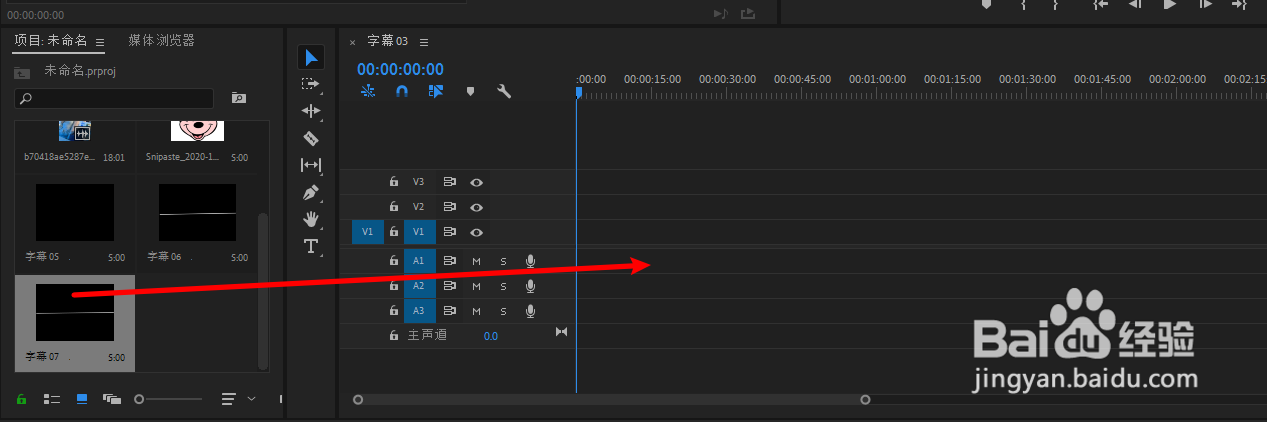Click the blue 00:00:00:00 timecode

(x=400, y=69)
